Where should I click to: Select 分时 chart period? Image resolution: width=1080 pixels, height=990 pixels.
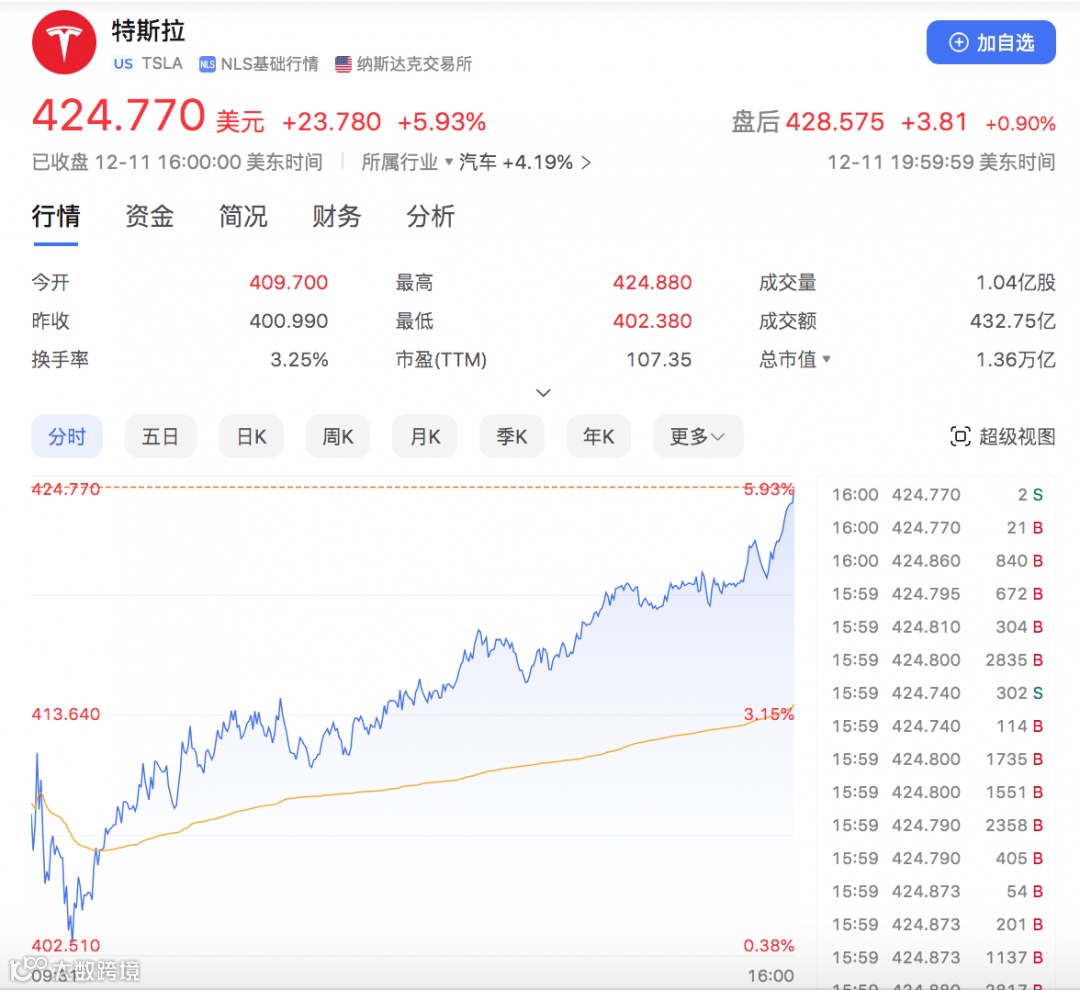click(x=67, y=436)
